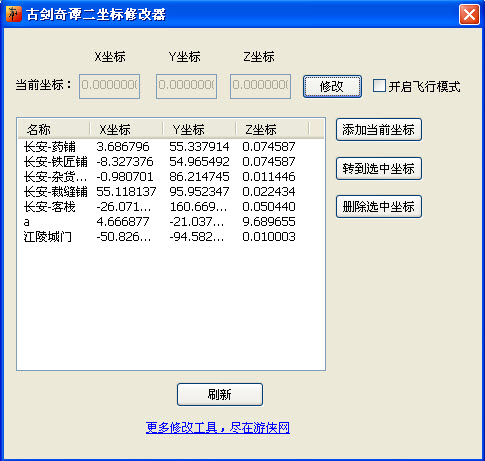Click X value -26.071…

pyautogui.click(x=123, y=207)
